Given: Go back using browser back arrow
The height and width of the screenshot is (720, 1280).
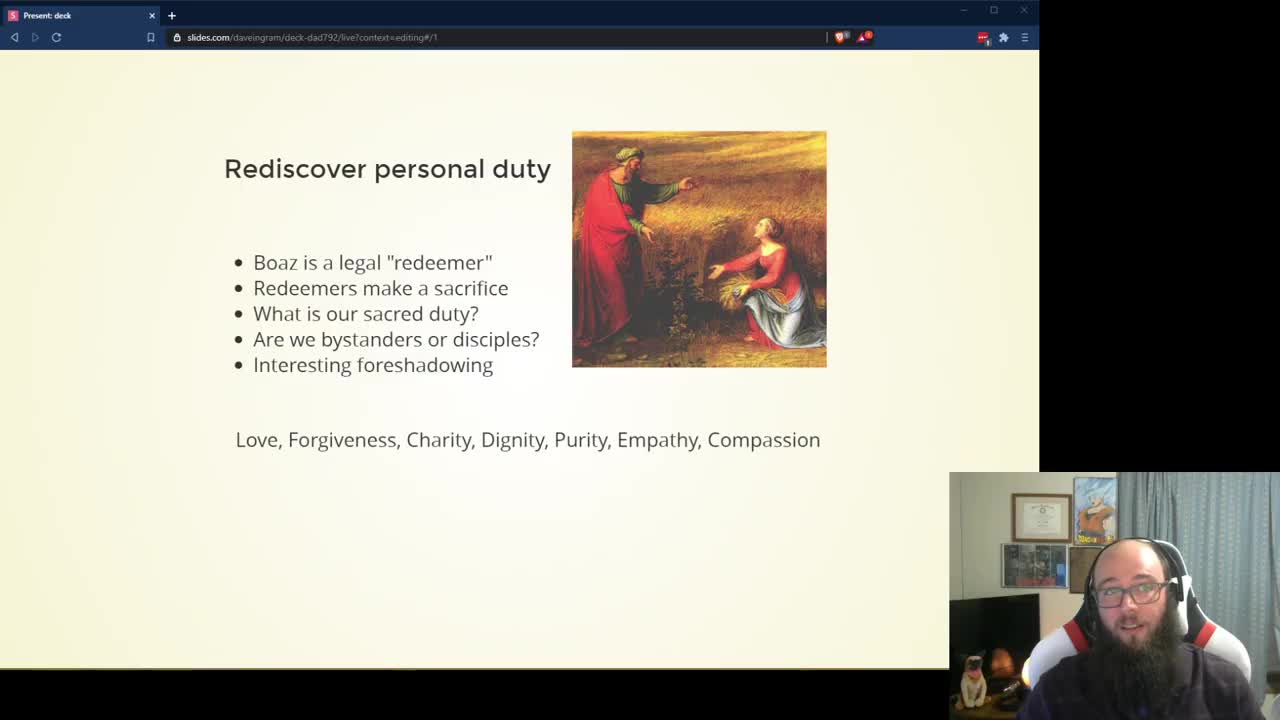Looking at the screenshot, I should (14, 37).
